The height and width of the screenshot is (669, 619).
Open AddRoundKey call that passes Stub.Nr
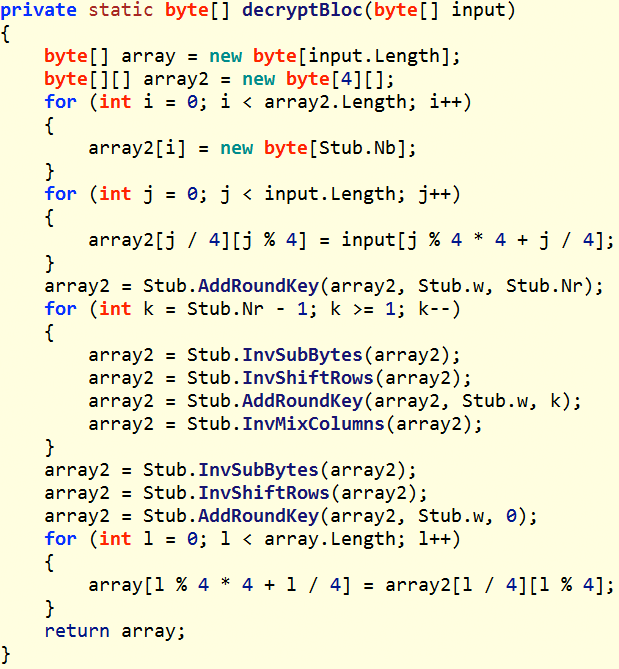259,286
